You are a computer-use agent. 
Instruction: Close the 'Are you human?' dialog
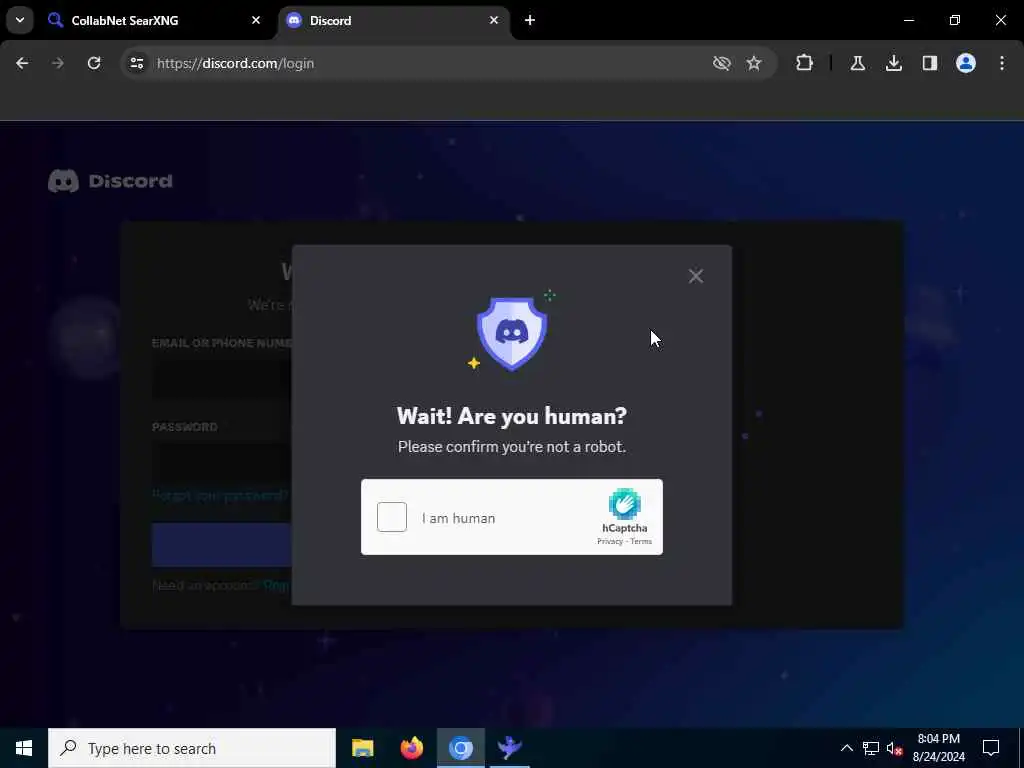[696, 276]
